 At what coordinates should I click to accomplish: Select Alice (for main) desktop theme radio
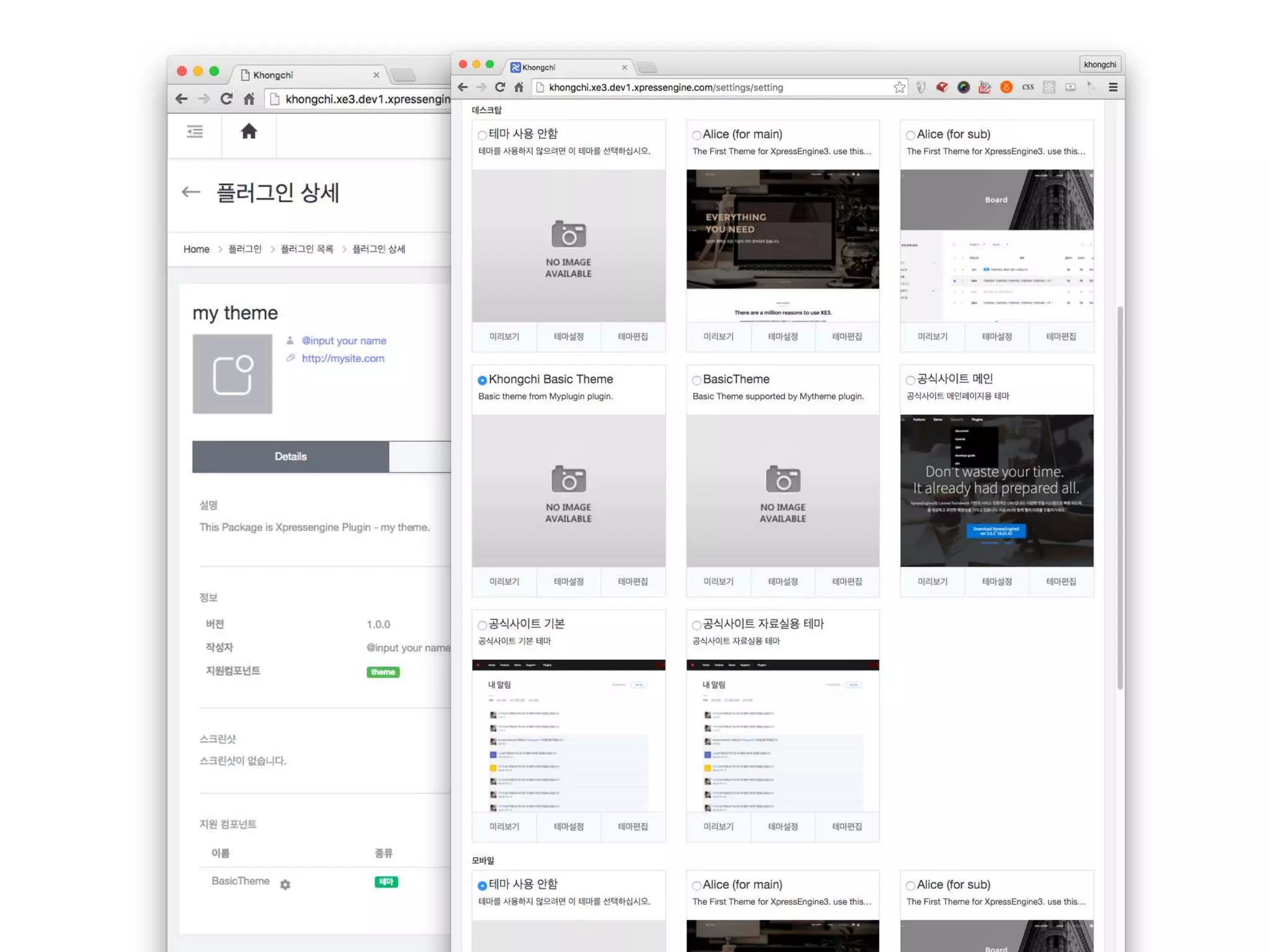pyautogui.click(x=696, y=135)
